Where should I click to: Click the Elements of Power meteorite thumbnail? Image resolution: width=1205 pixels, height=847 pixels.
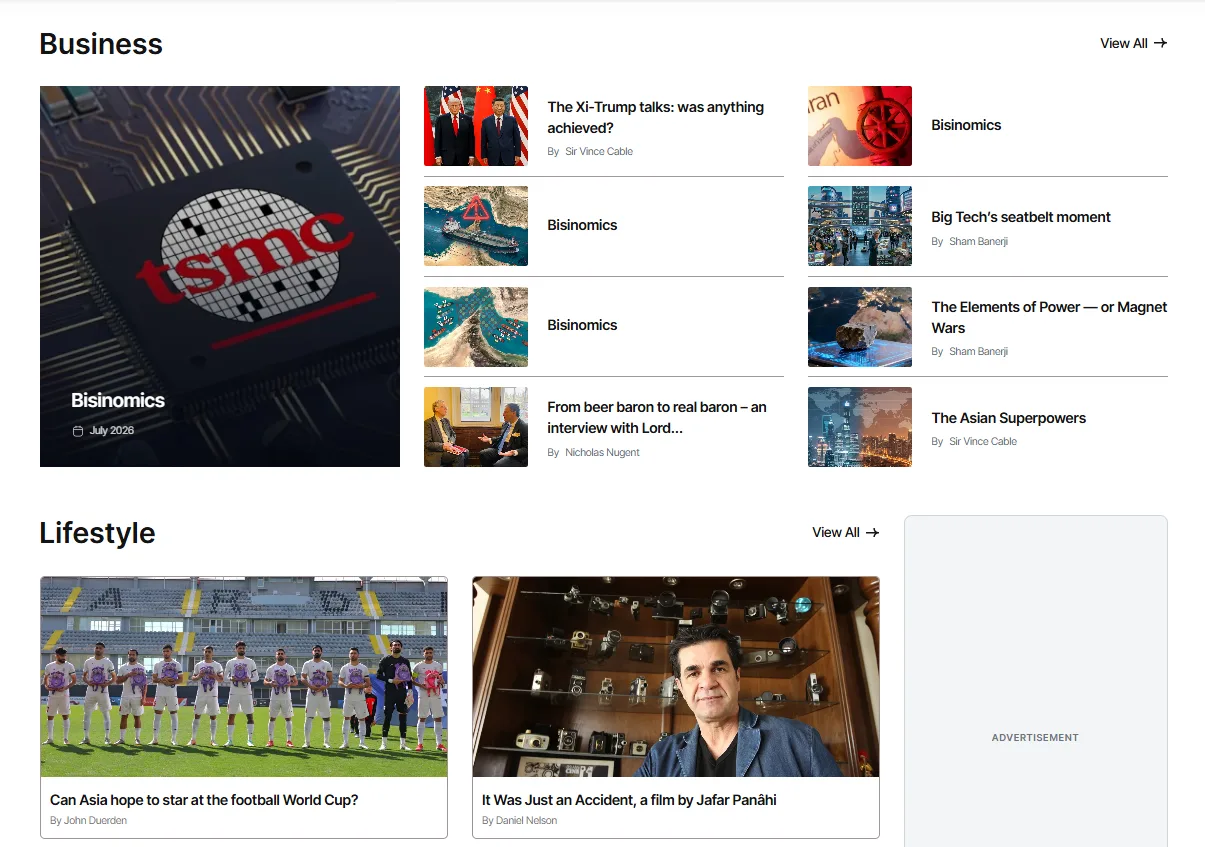pyautogui.click(x=860, y=327)
